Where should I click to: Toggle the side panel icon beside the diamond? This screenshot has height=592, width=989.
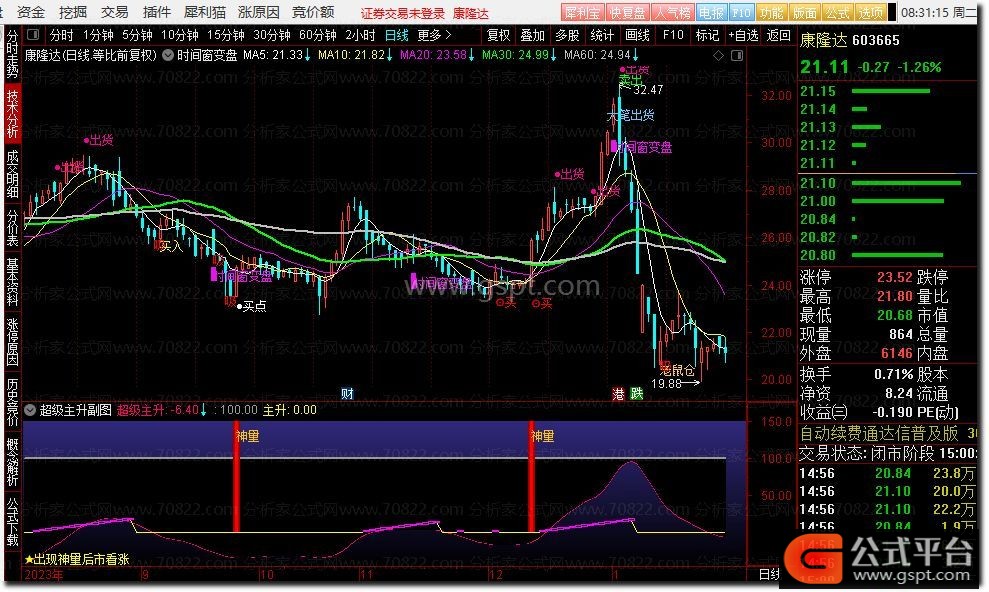pos(737,55)
